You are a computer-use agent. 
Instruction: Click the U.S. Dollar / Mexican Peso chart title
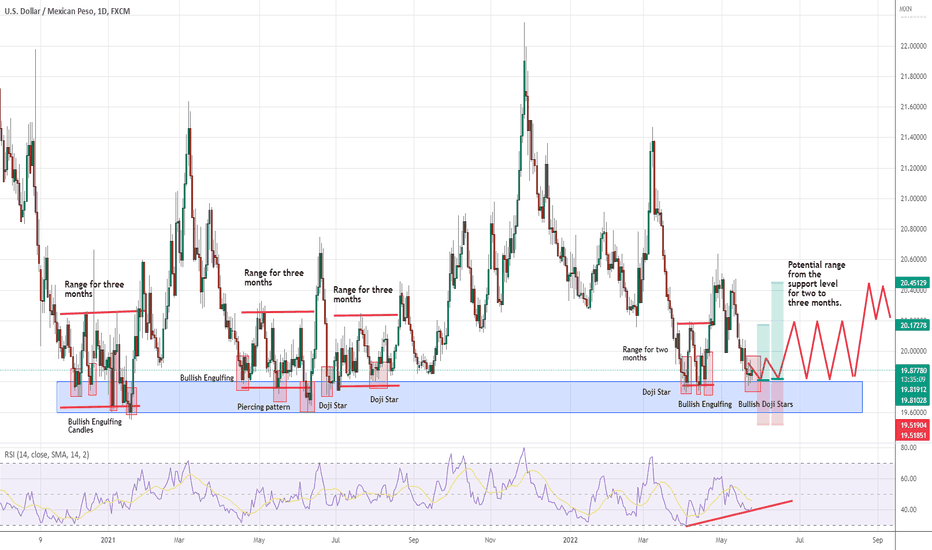coord(67,11)
